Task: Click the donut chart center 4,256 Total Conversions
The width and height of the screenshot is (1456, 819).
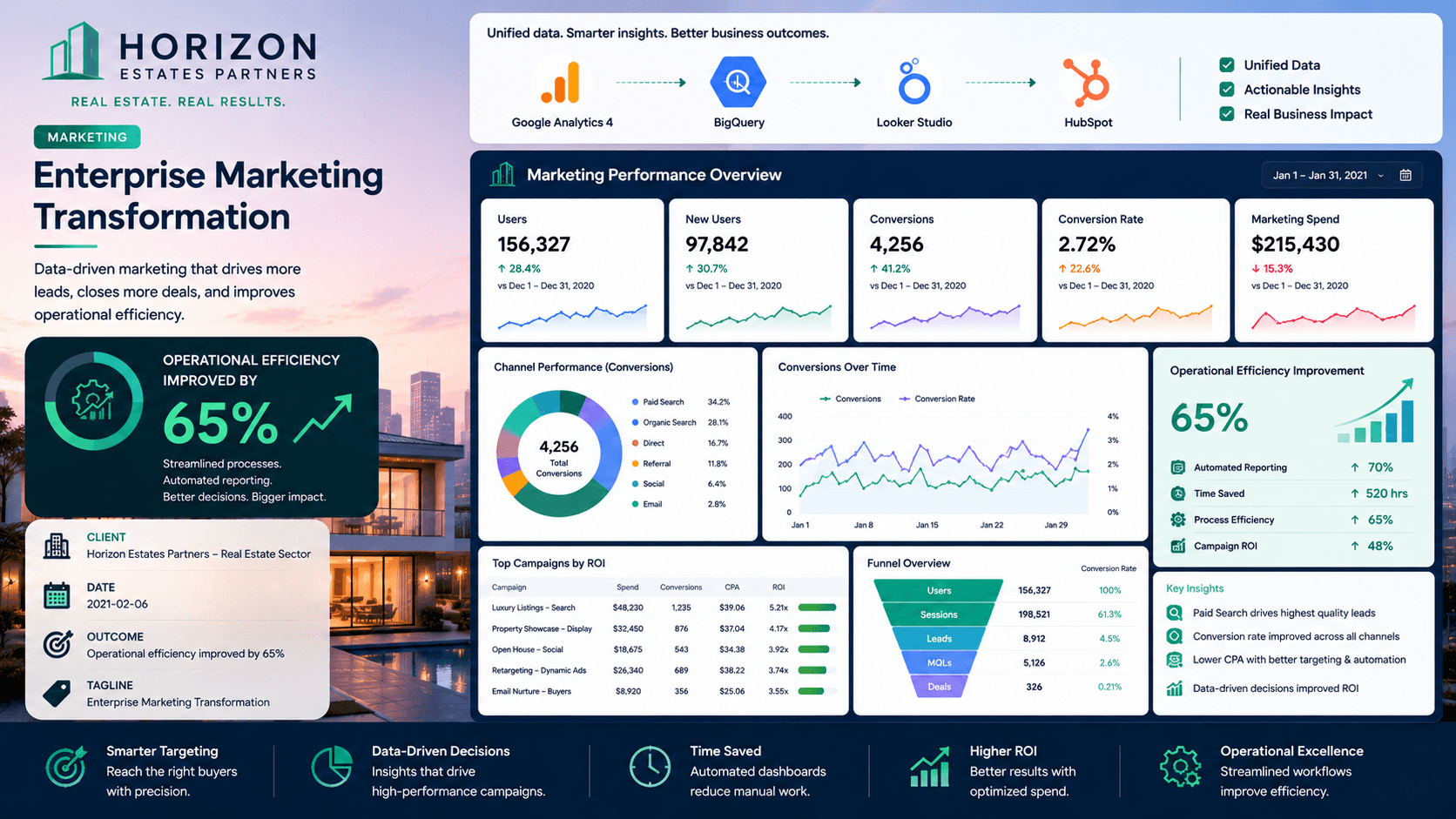Action: 559,457
